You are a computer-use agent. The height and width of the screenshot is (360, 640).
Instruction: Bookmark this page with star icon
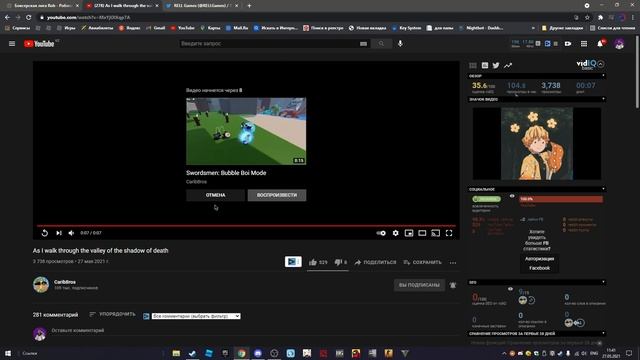[x=587, y=18]
